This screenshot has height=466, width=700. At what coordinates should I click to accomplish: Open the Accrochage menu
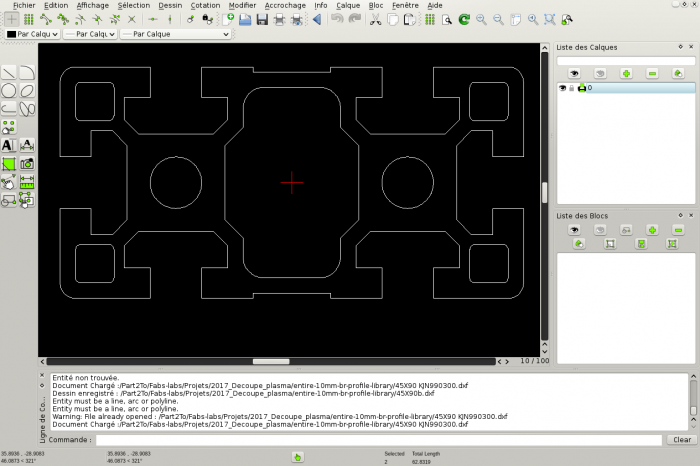click(285, 5)
